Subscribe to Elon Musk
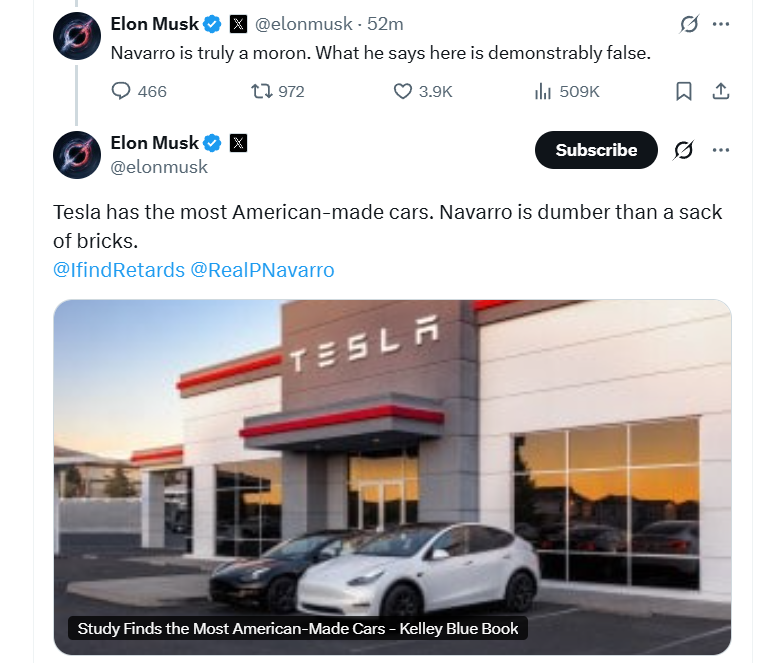The image size is (757, 663). click(596, 150)
